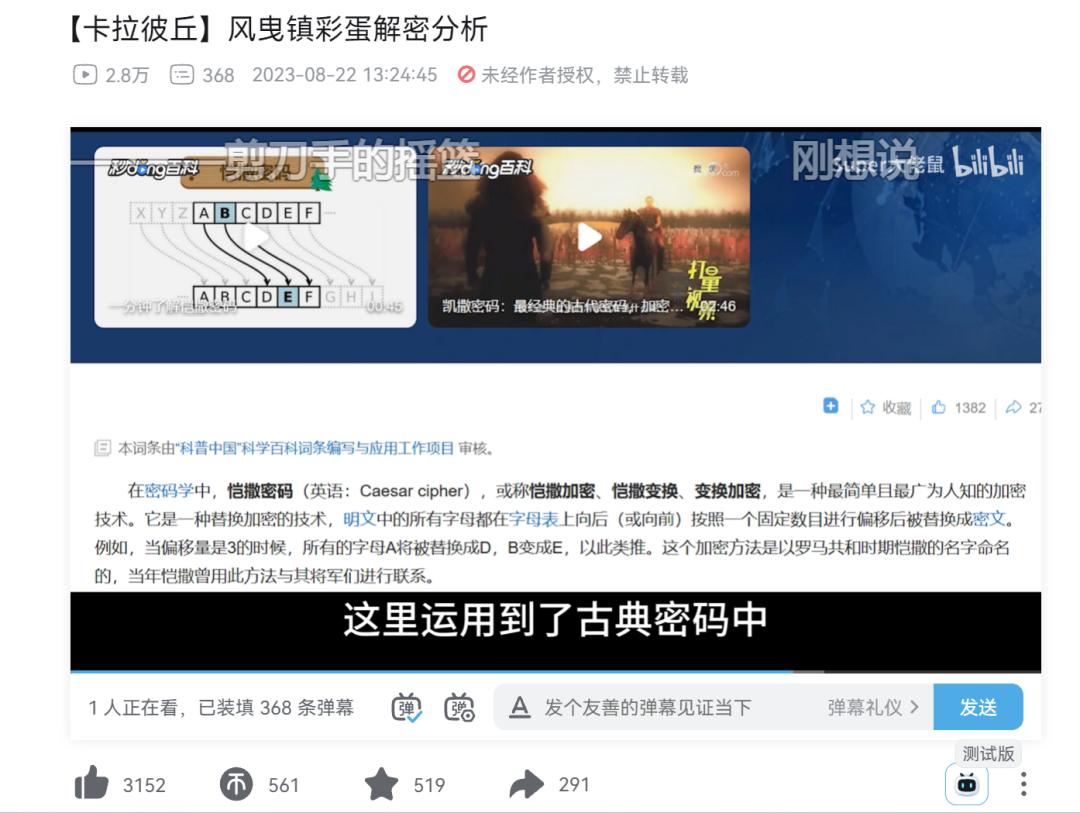Focus the 发个友善的弹幕见证当下 input field
This screenshot has height=813, width=1080.
click(x=660, y=708)
